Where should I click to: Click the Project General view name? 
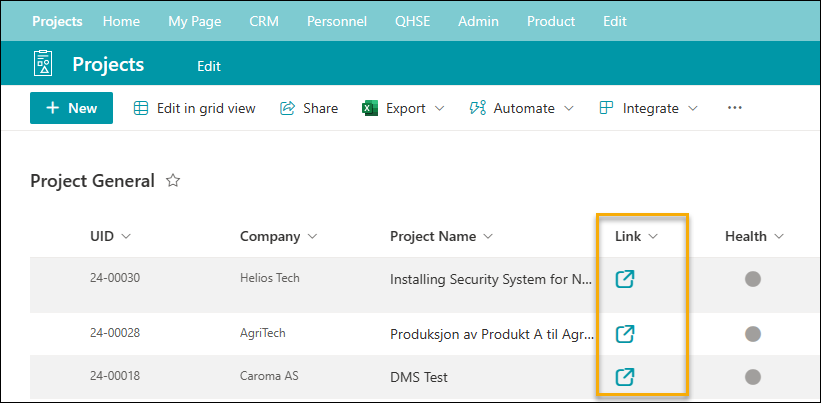coord(93,181)
